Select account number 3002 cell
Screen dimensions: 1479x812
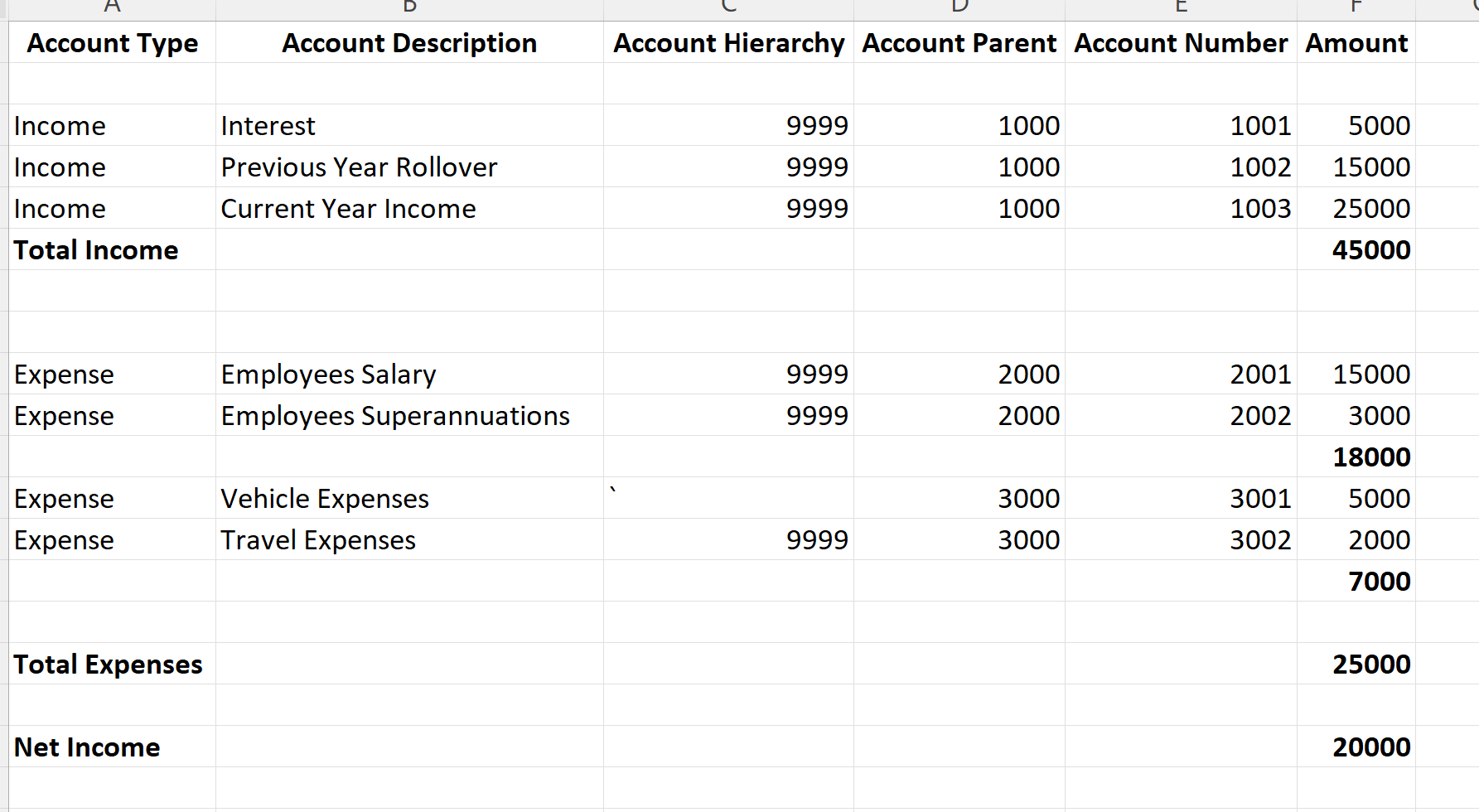1181,539
